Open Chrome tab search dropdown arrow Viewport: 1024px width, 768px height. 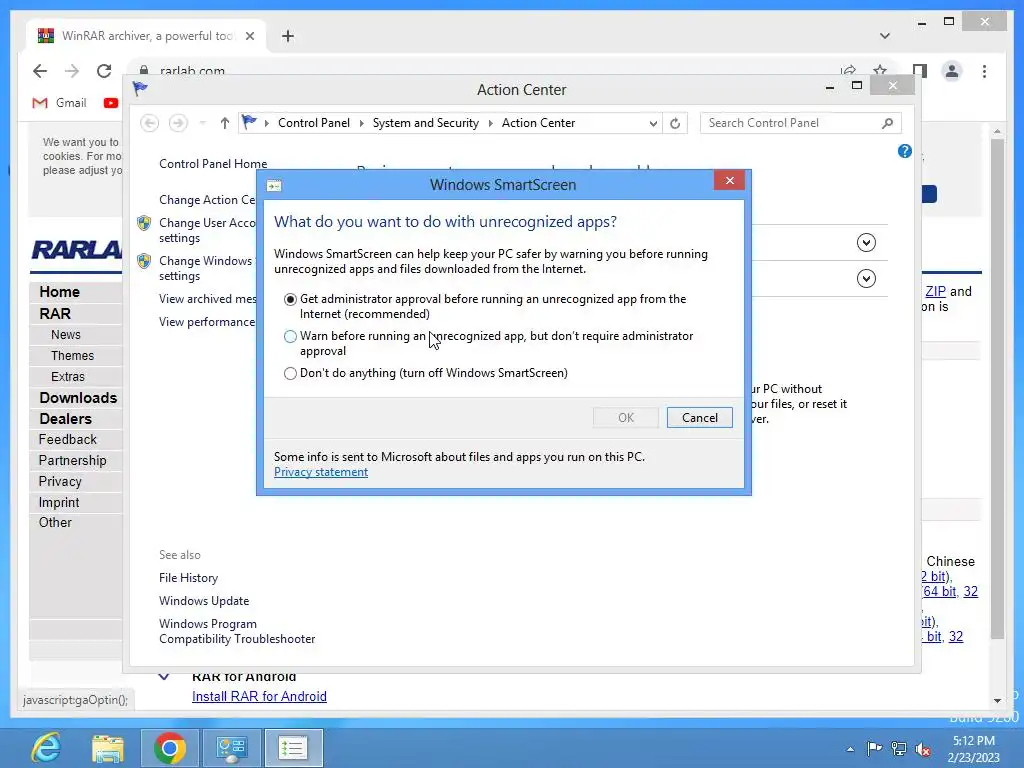pyautogui.click(x=885, y=36)
